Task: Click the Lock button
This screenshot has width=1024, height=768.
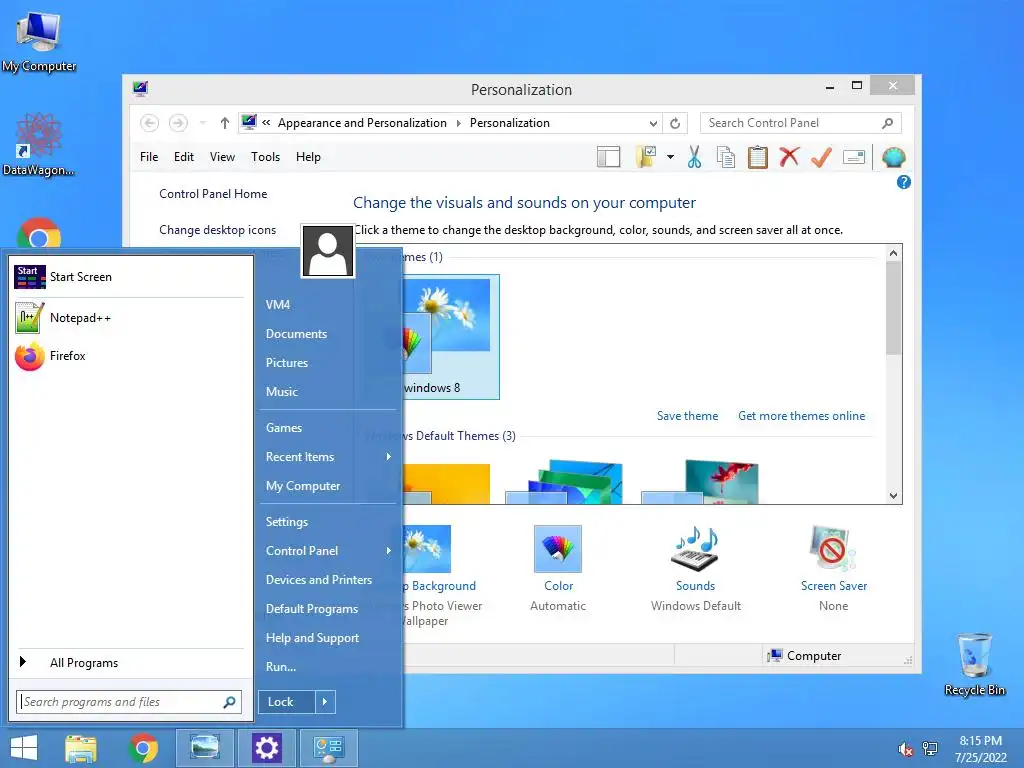Action: (x=287, y=702)
